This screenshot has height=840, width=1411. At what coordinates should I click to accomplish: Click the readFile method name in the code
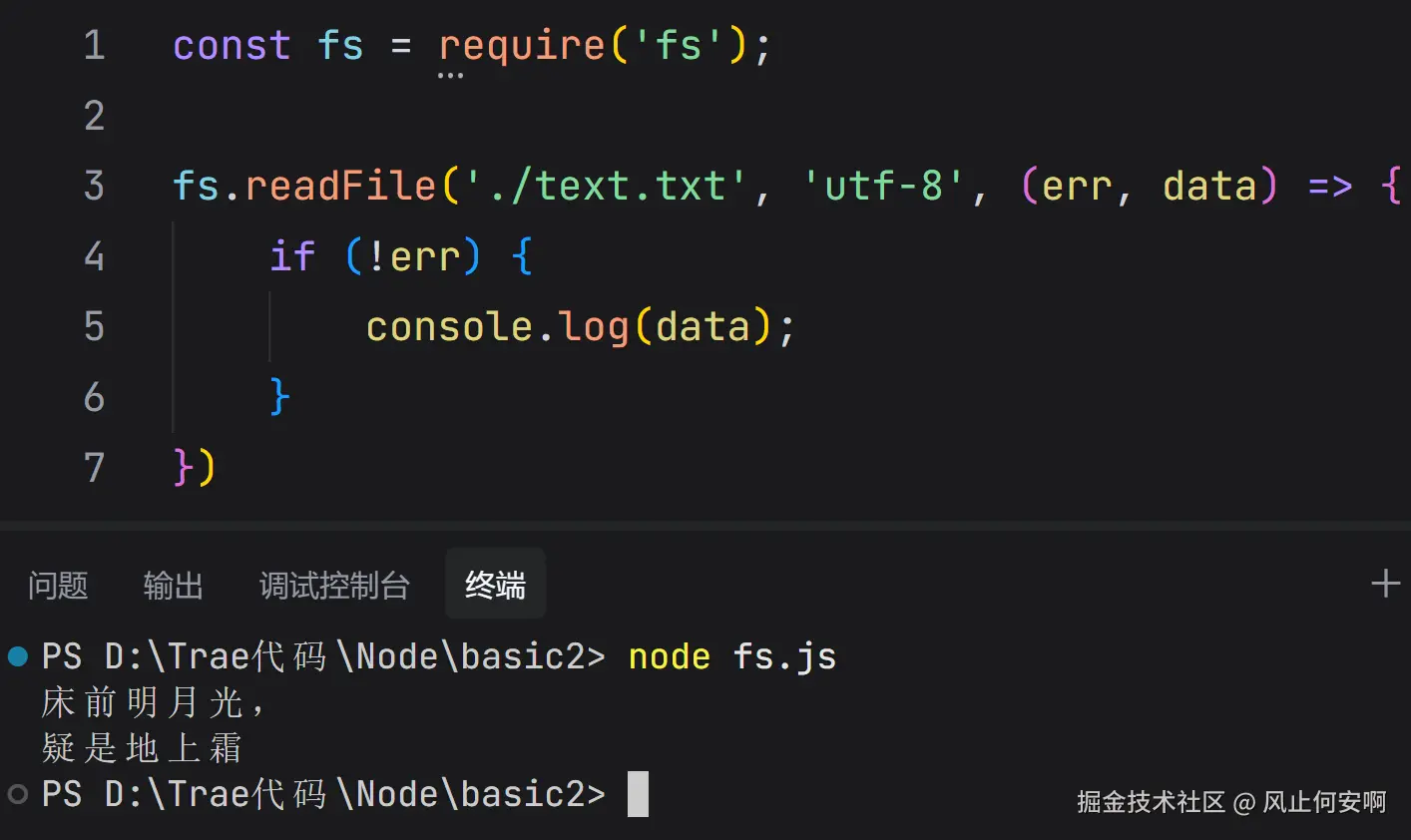[340, 187]
